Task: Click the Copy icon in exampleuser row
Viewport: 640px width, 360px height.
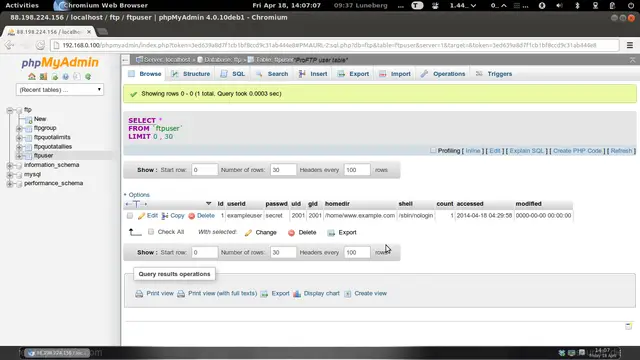Action: coord(164,216)
